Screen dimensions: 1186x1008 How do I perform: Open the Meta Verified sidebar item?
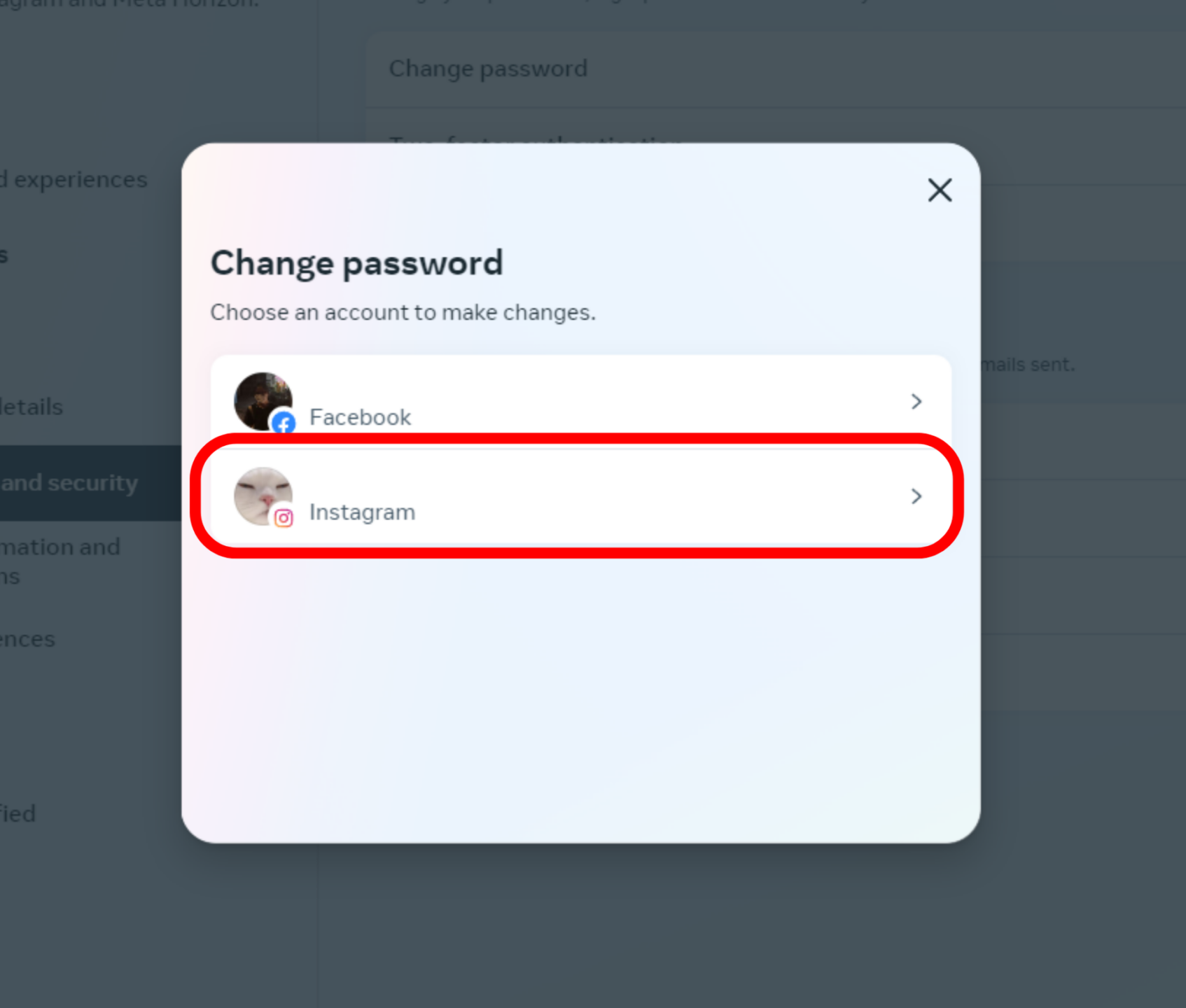18,813
